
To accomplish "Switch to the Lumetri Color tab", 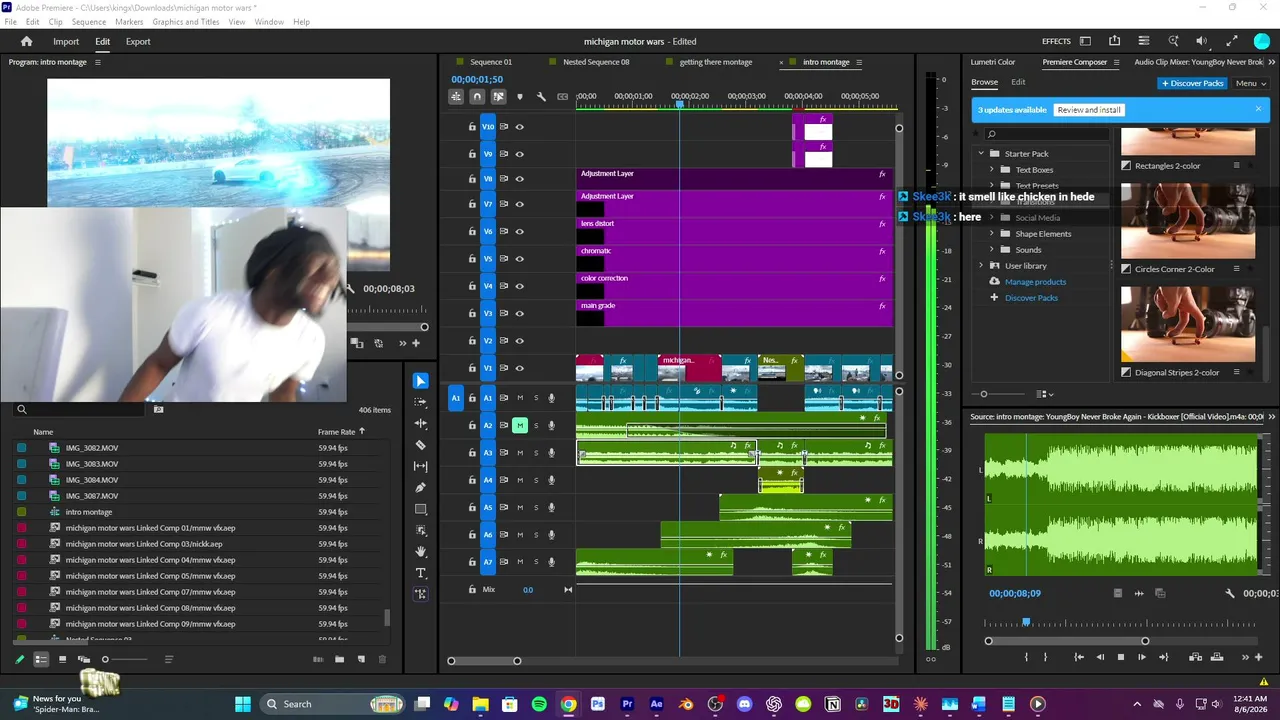I will 993,62.
